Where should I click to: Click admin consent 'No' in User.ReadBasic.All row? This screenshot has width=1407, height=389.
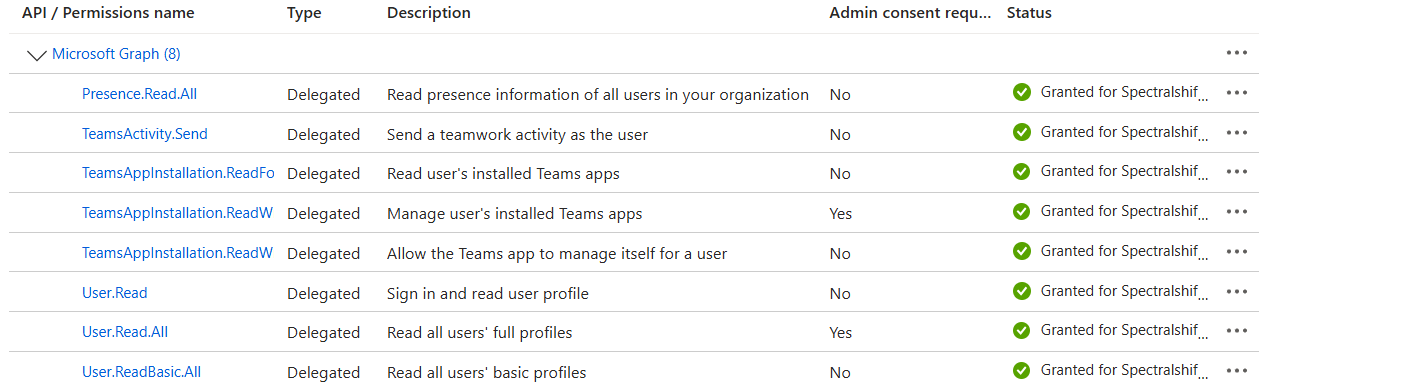[840, 372]
